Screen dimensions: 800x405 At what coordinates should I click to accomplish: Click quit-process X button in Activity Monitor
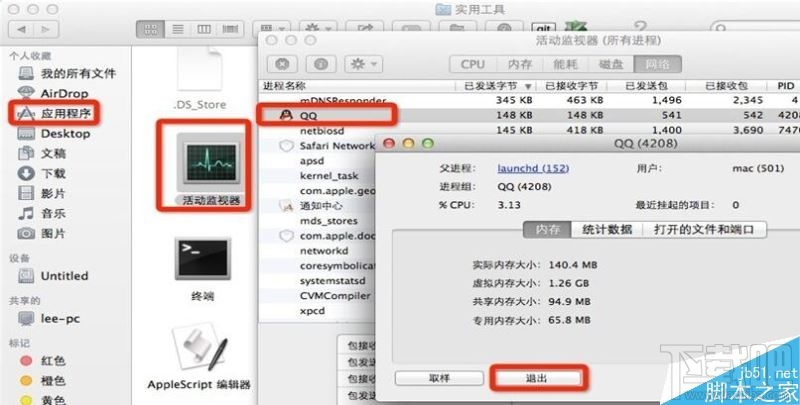coord(282,64)
